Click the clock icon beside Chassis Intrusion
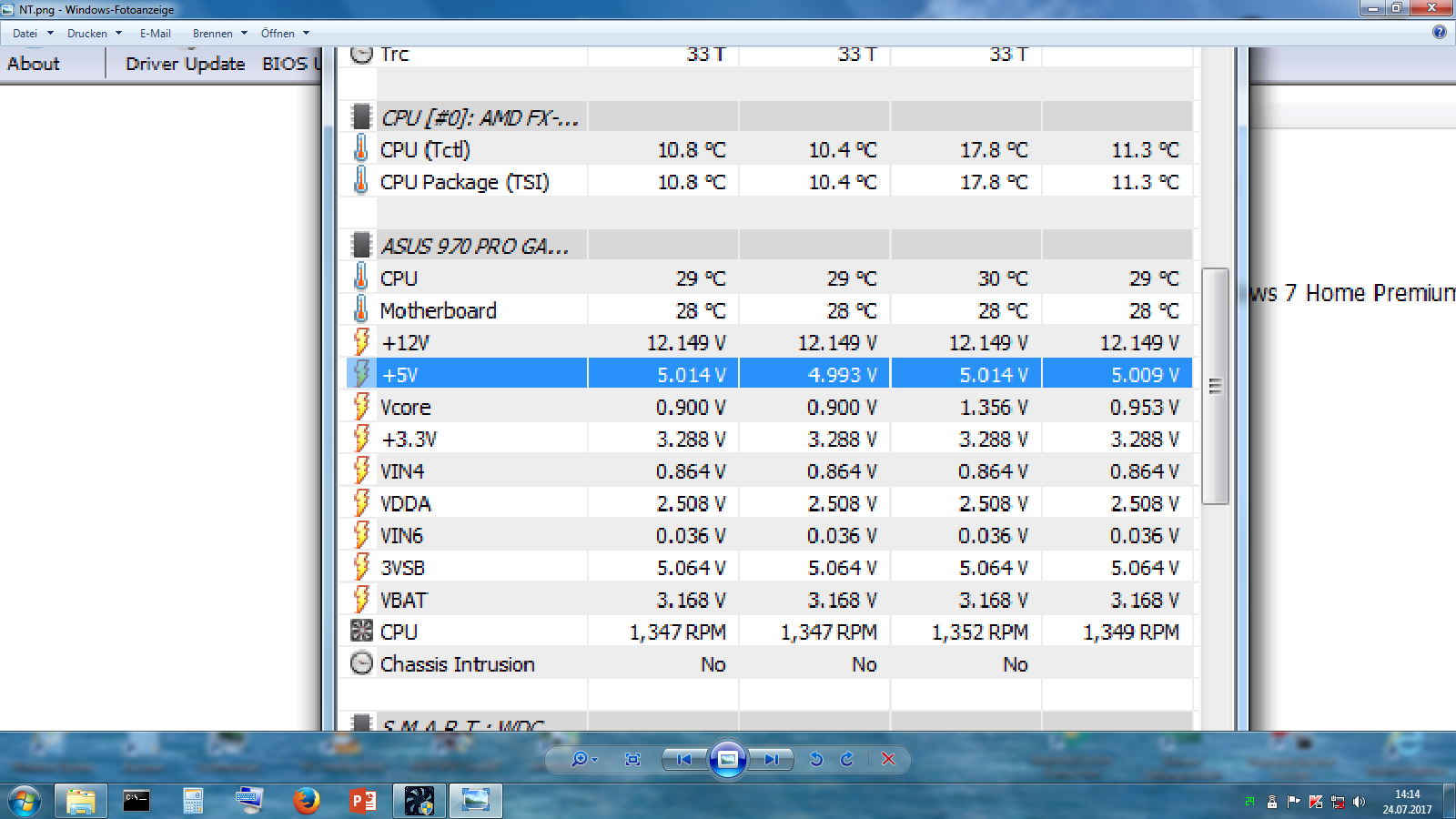The image size is (1456, 819). click(x=361, y=663)
